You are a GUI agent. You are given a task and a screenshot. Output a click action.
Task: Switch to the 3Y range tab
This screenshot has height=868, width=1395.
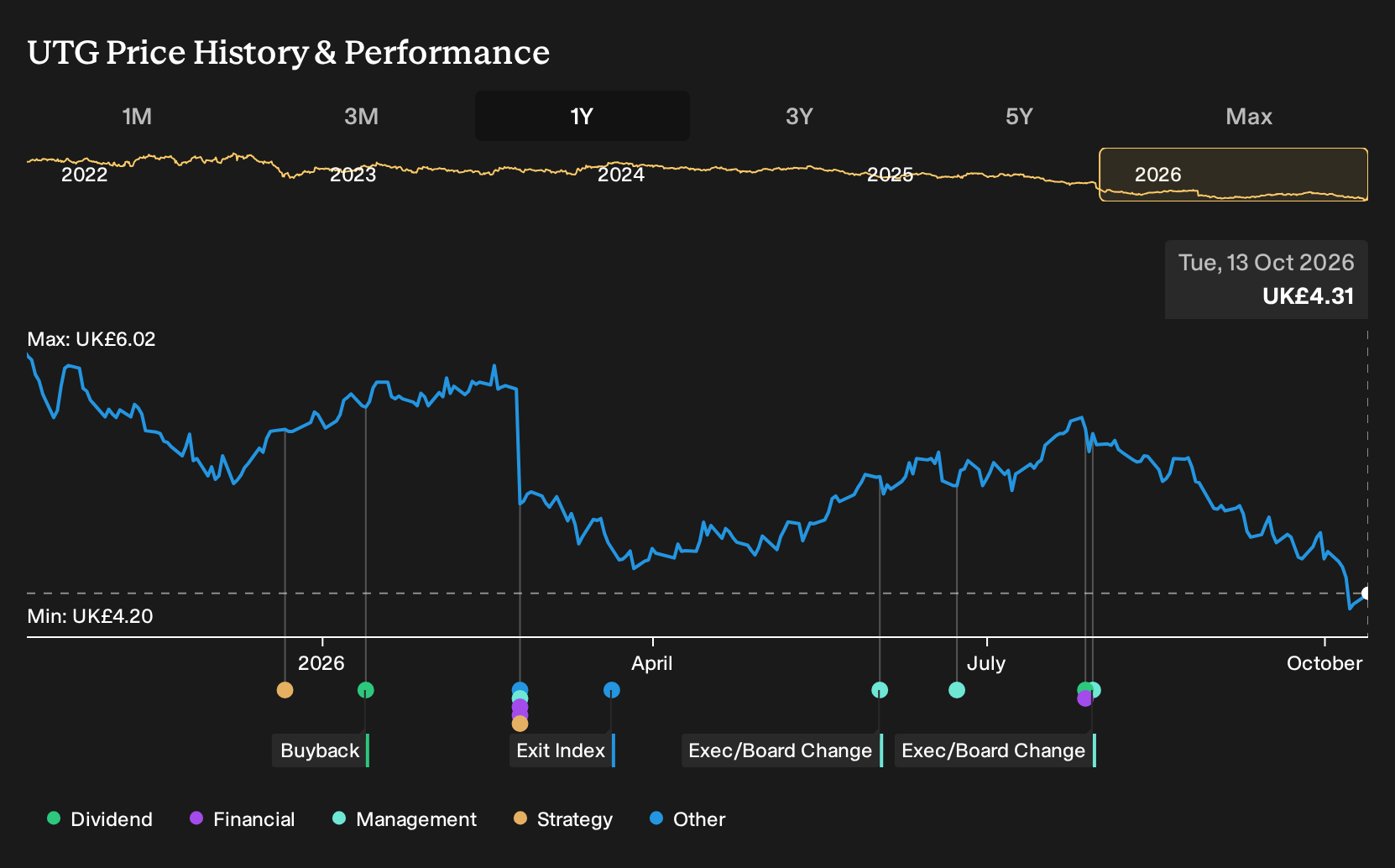point(799,116)
